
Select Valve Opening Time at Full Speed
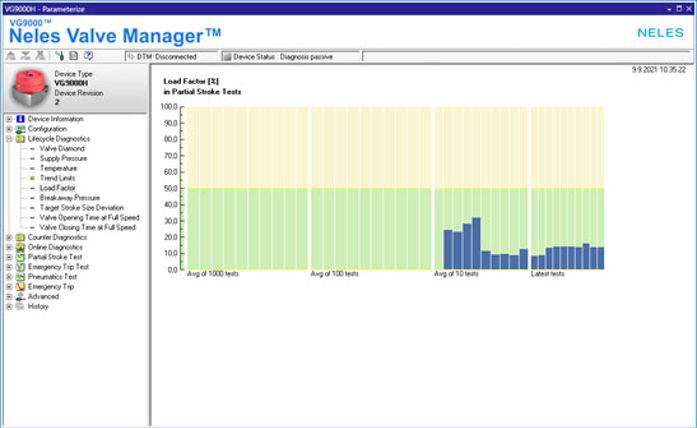89,217
